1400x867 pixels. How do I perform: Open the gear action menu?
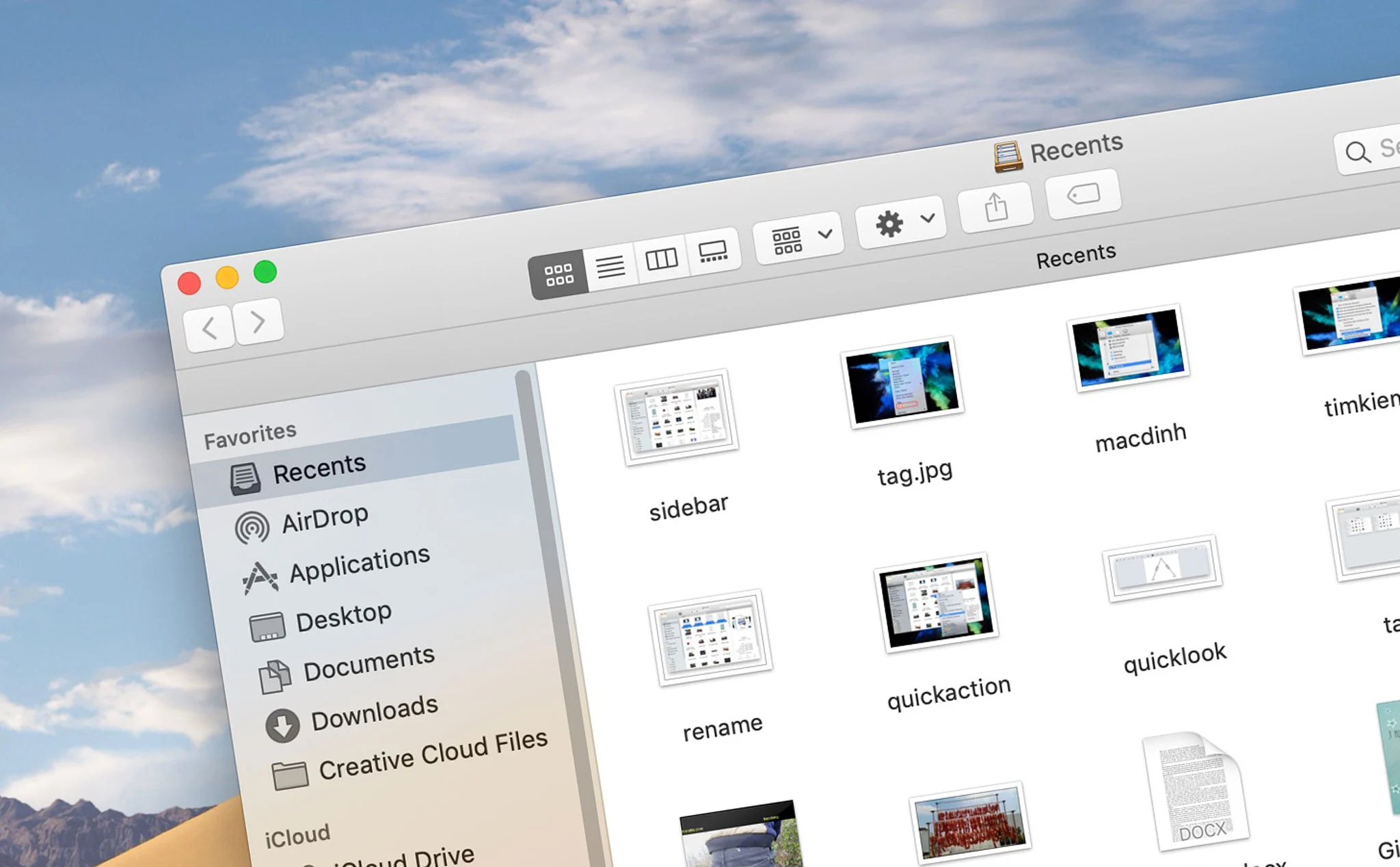(x=901, y=222)
